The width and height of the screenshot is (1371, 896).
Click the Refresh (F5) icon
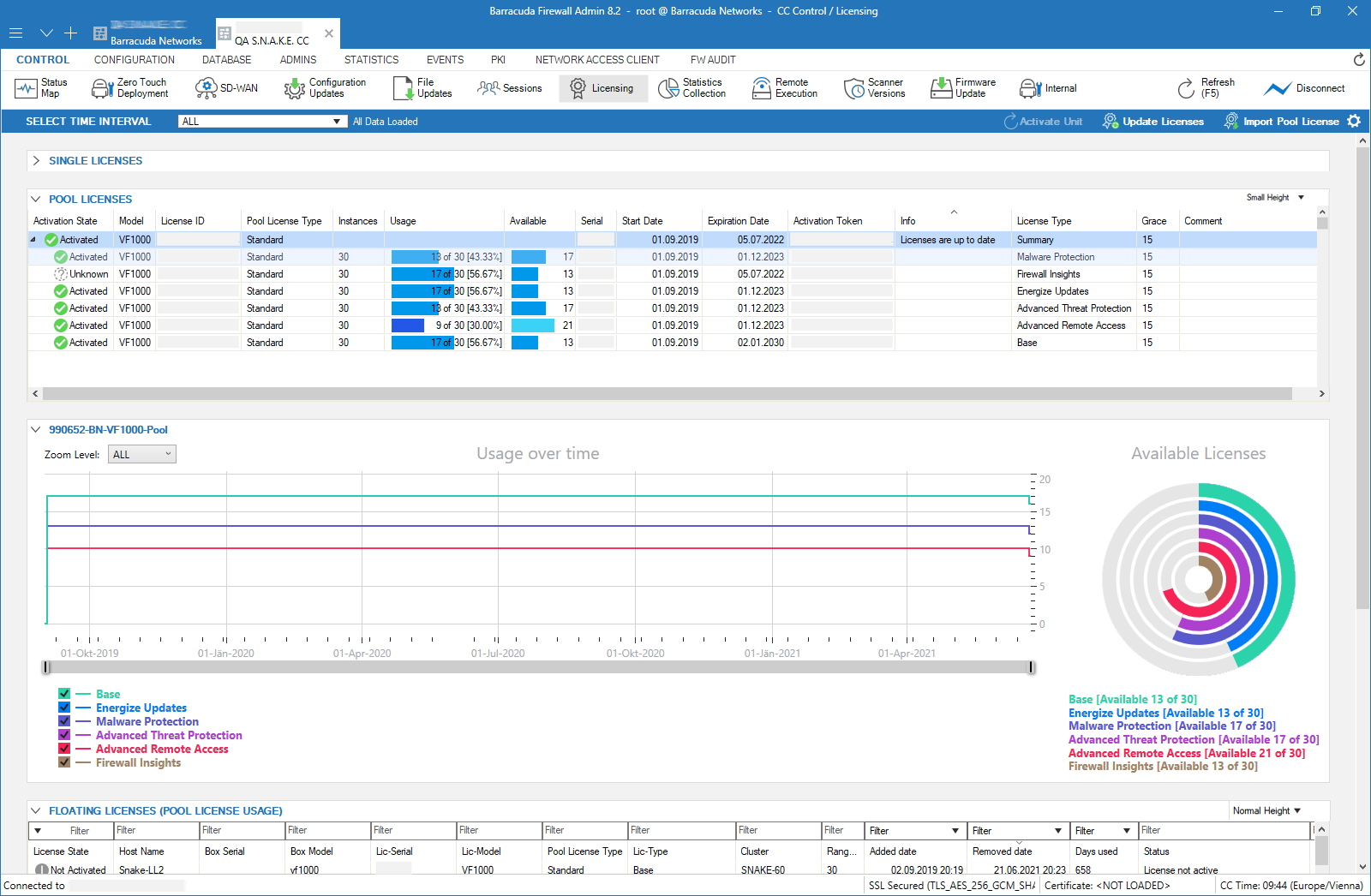[1186, 88]
